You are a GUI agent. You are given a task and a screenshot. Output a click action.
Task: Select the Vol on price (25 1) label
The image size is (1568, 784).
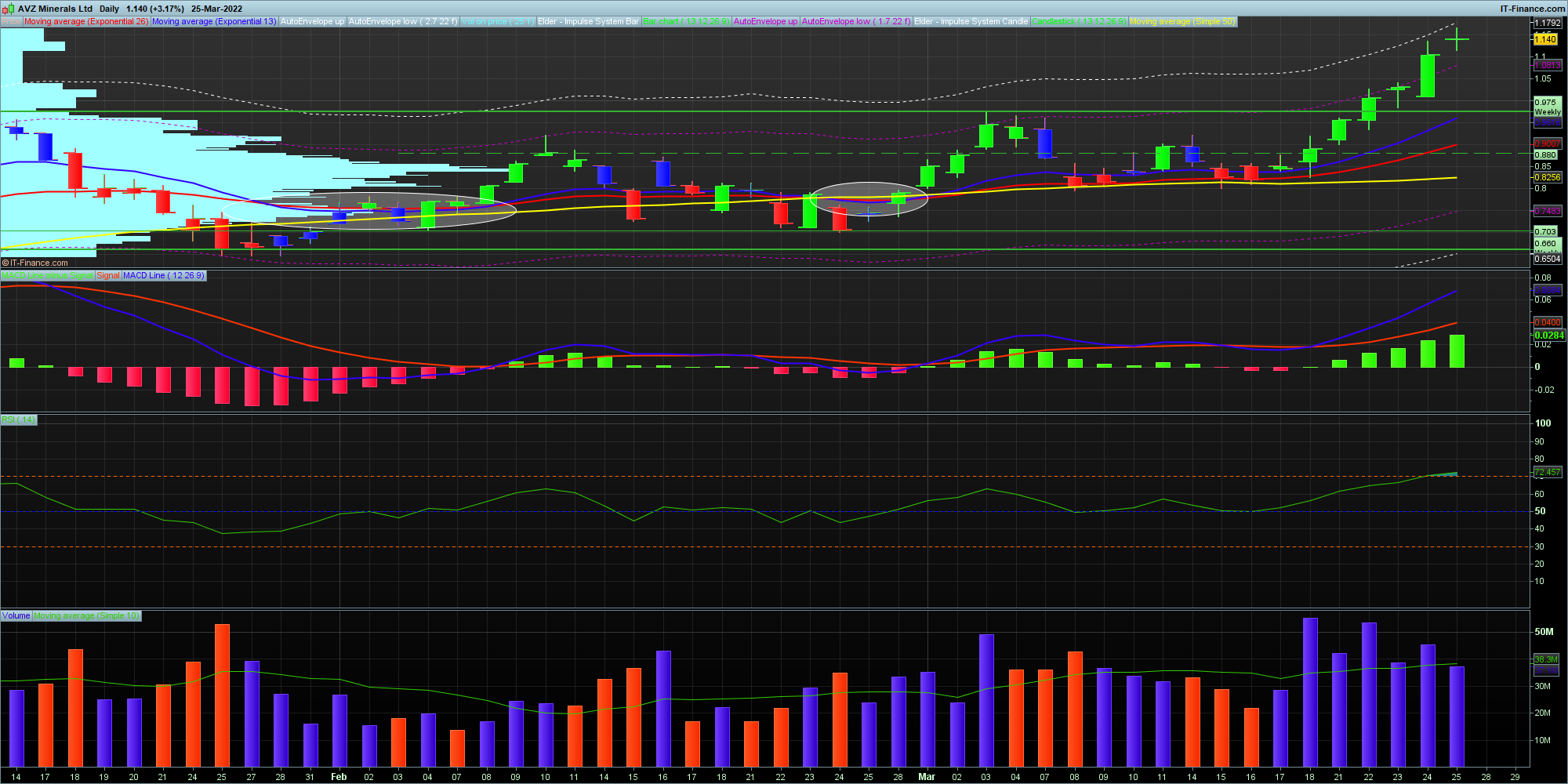(x=498, y=21)
